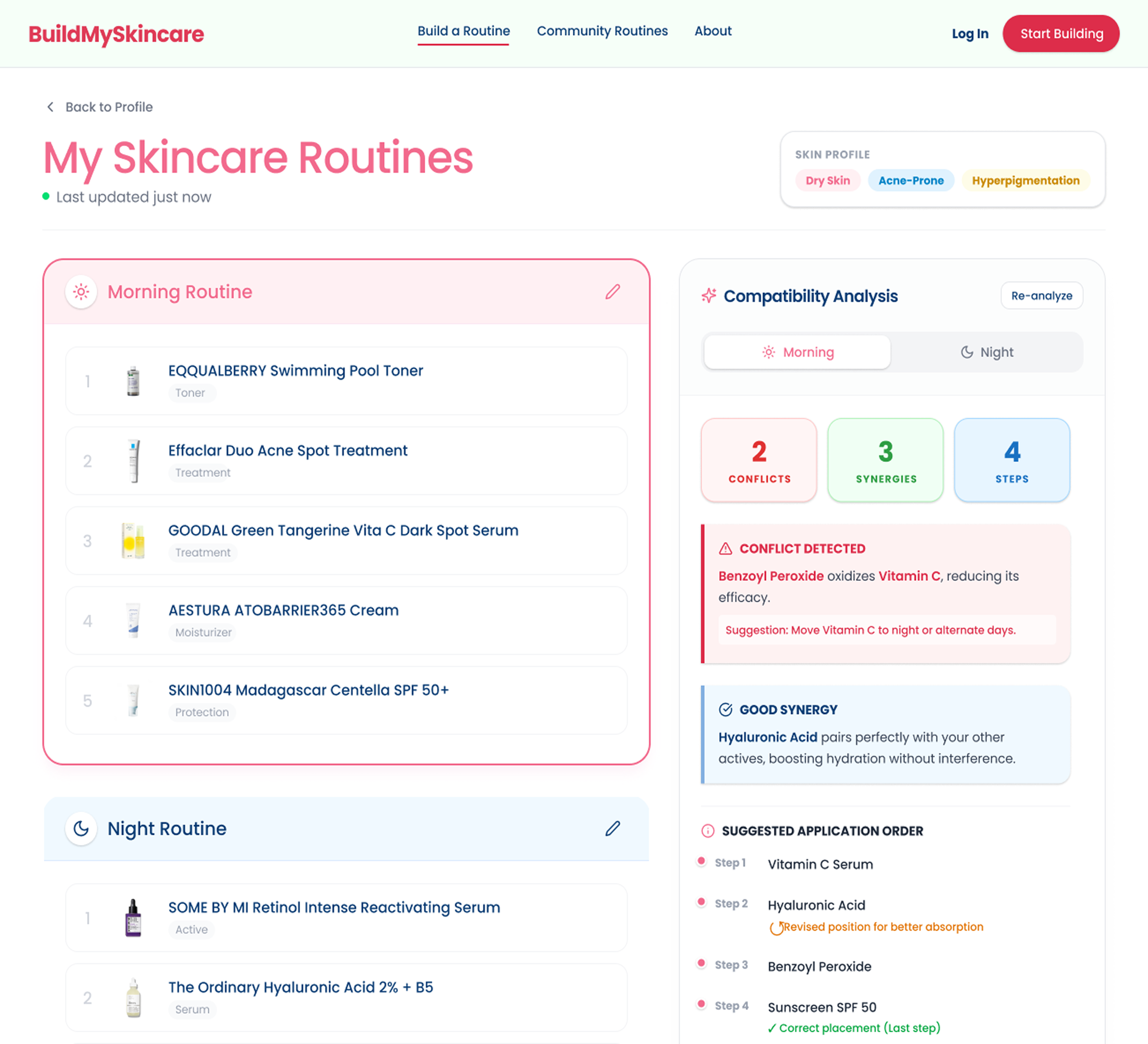
Task: Click the moon icon beside Night Routine
Action: pos(82,828)
